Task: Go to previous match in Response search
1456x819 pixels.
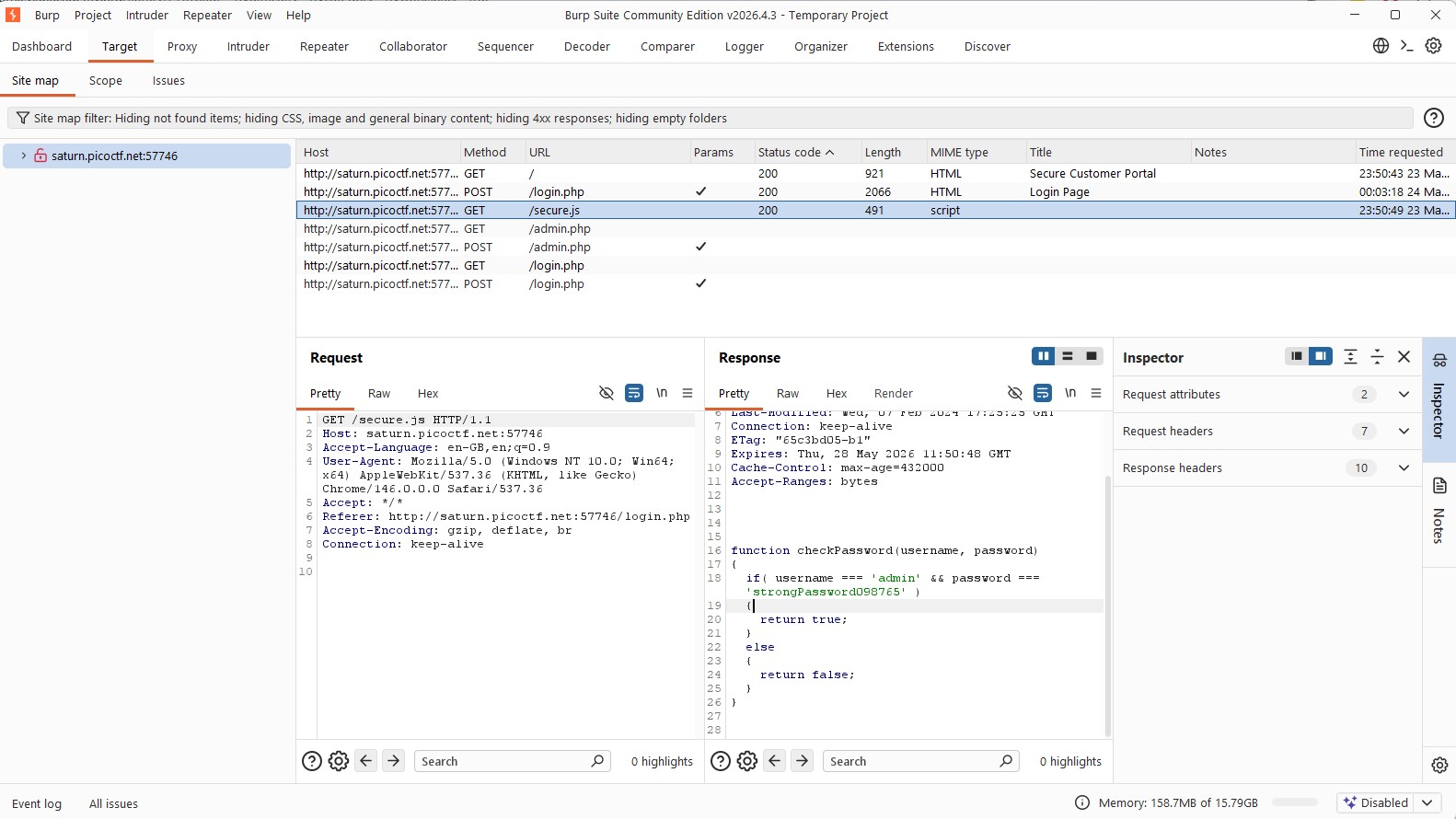Action: point(775,760)
